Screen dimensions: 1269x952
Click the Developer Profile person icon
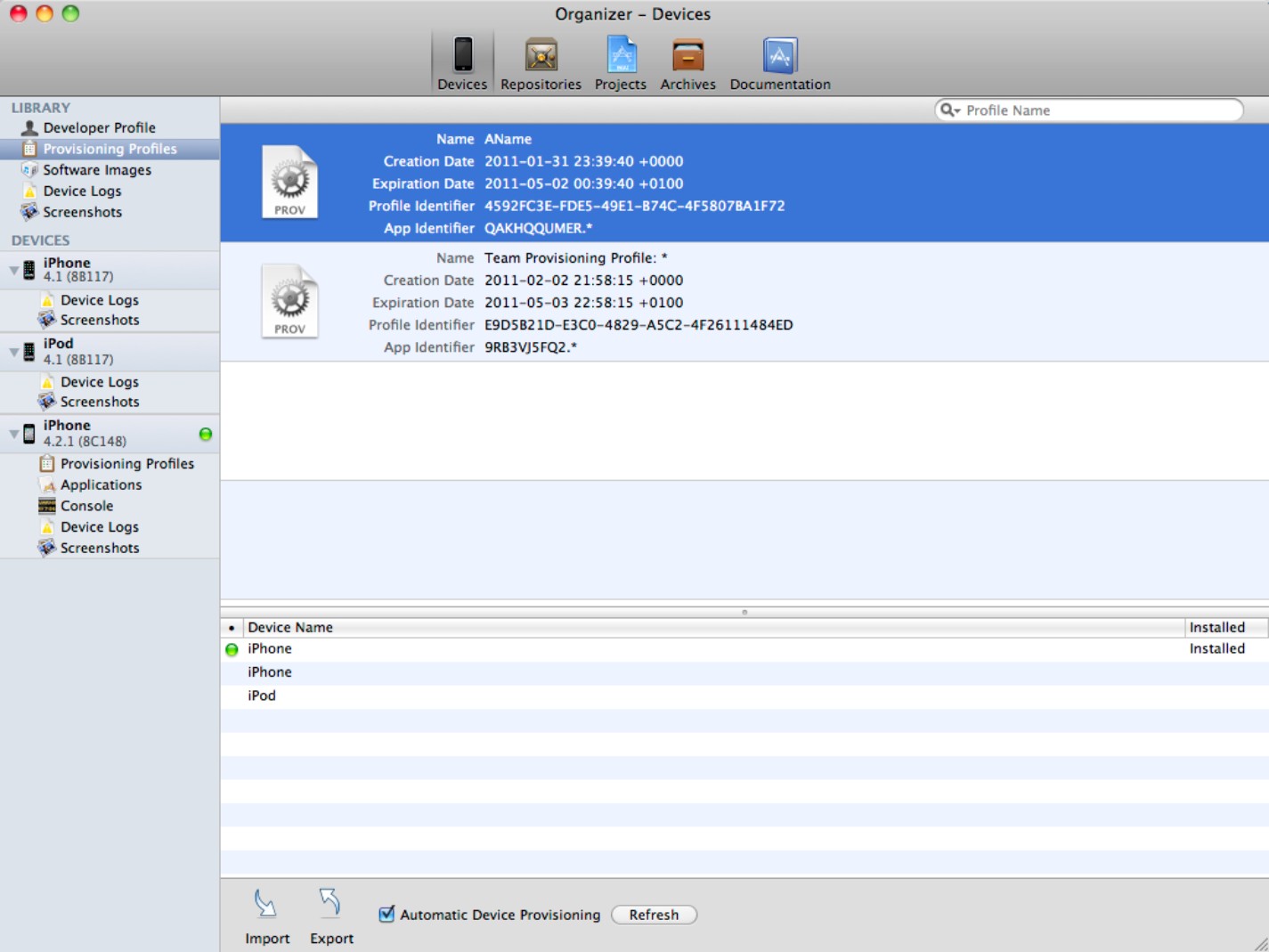point(29,128)
